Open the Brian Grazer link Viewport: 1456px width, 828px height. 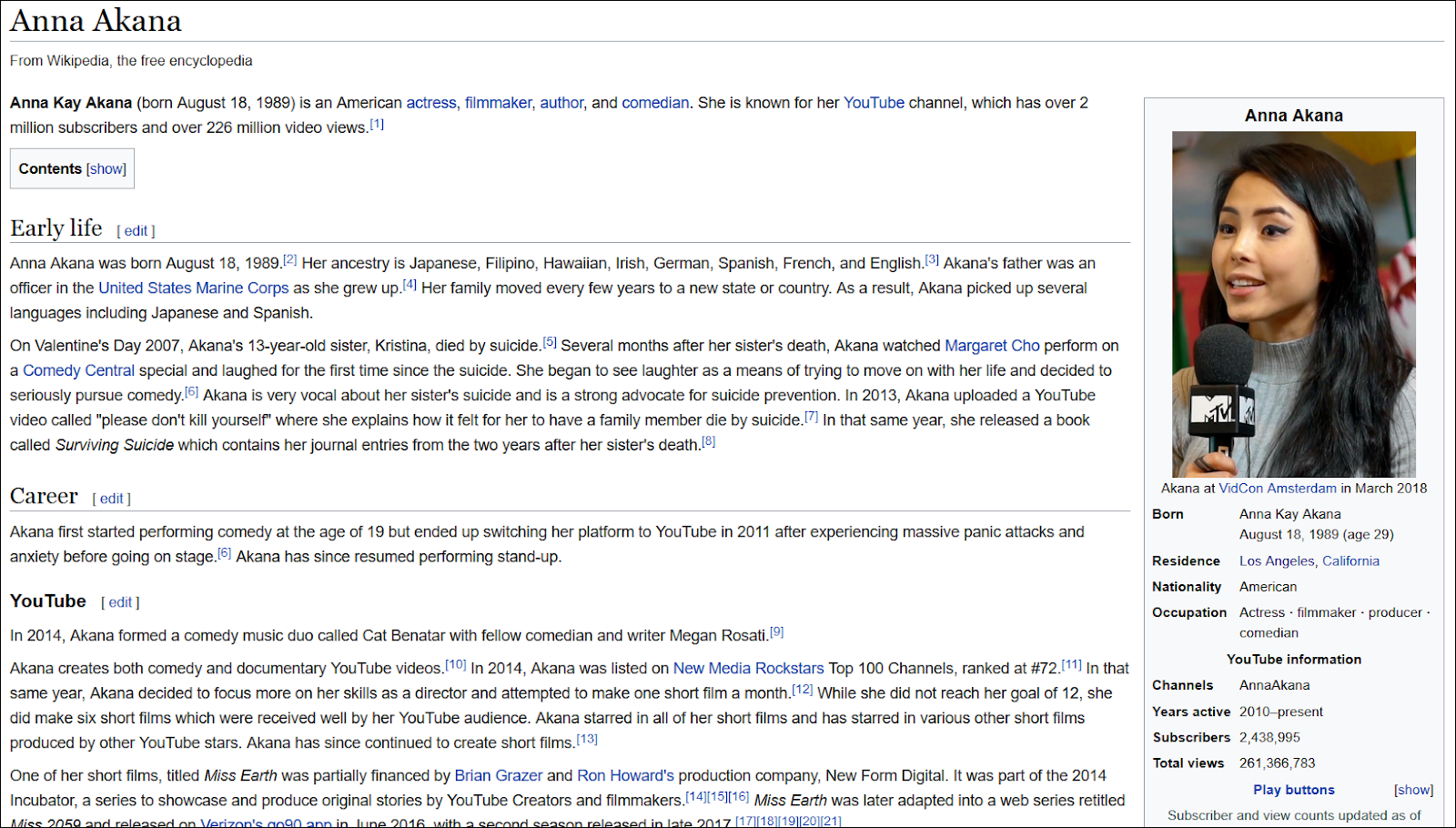pyautogui.click(x=499, y=775)
